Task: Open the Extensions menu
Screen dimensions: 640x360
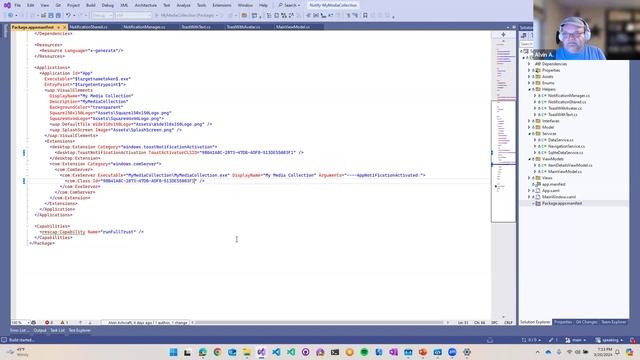Action: tap(222, 5)
